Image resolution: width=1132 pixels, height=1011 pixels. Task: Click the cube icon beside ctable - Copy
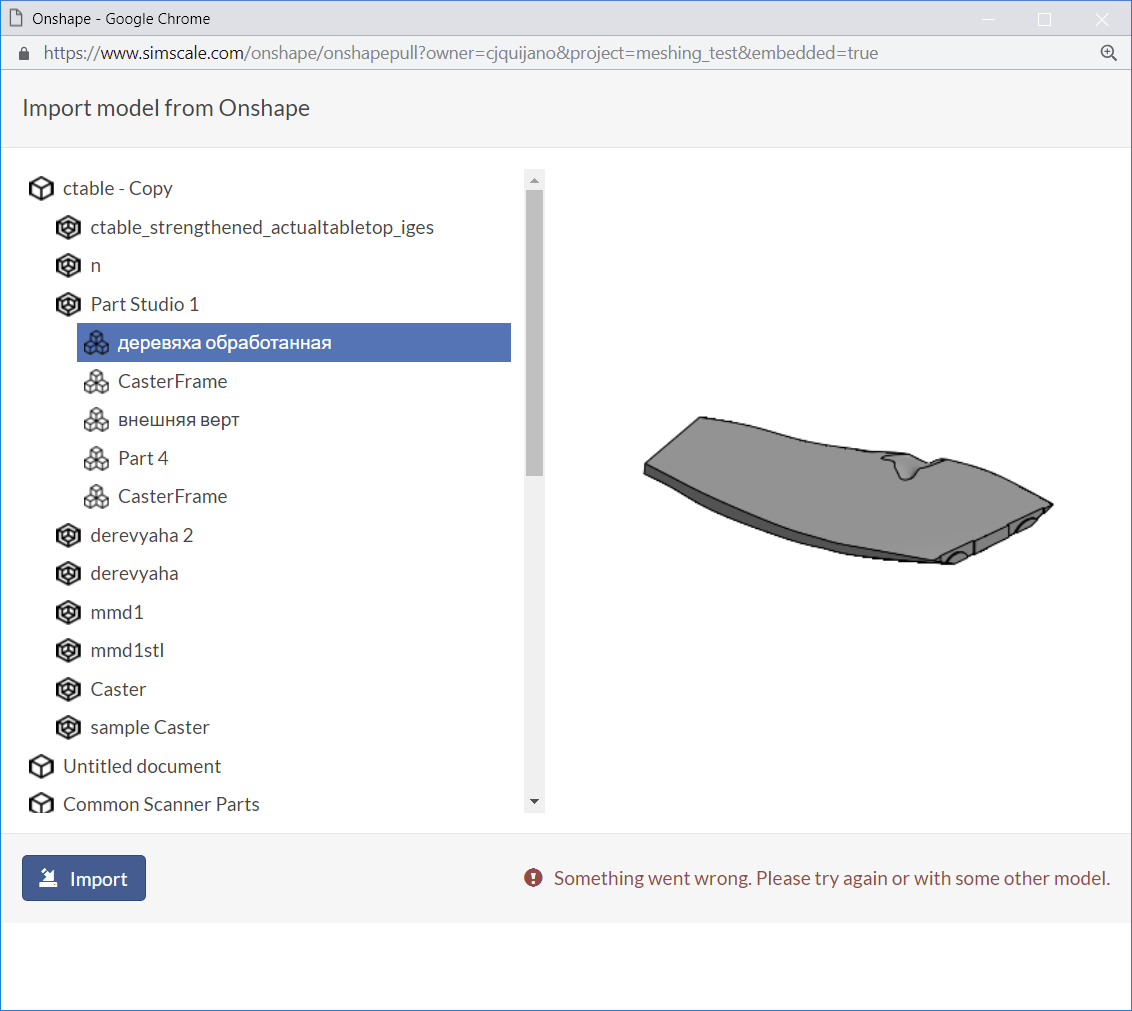41,188
